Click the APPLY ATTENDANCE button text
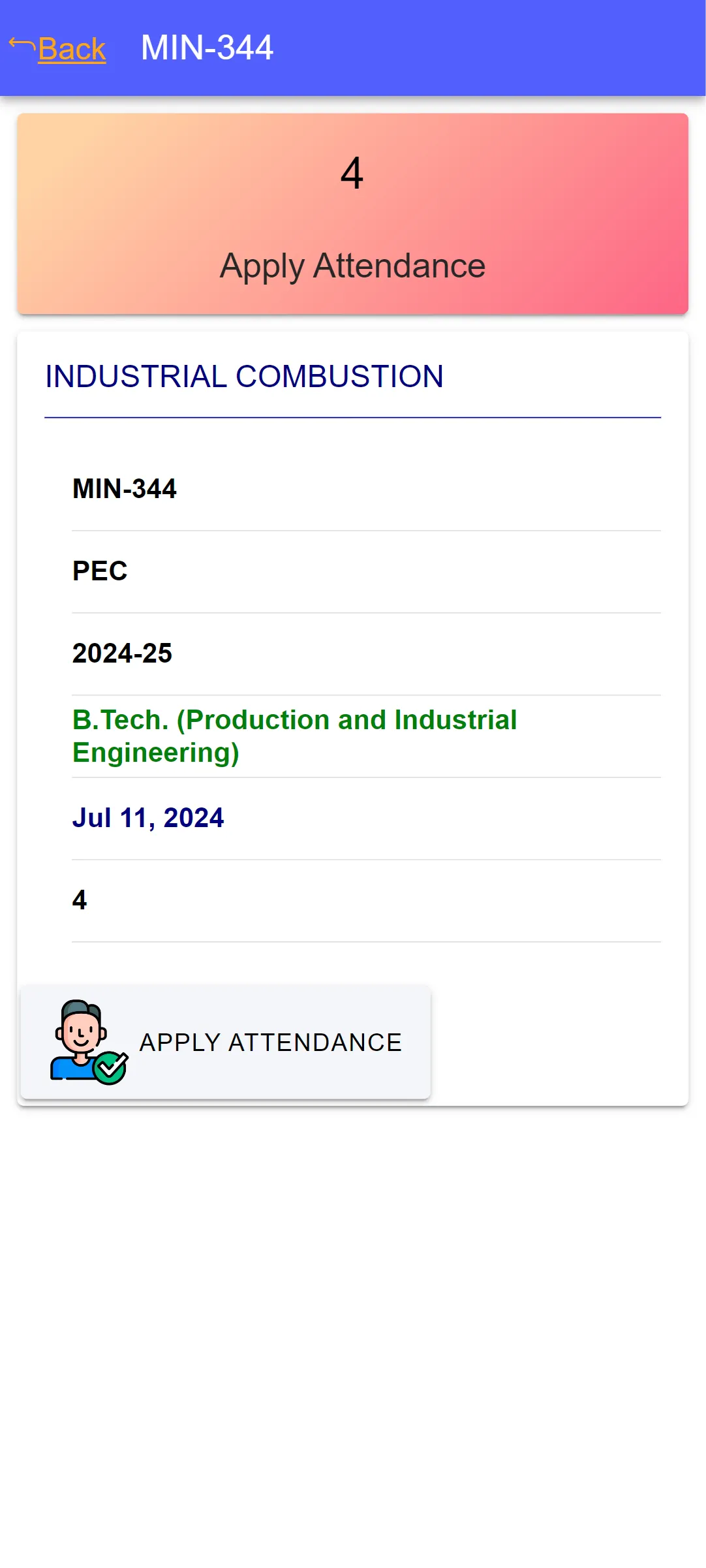Screen dimensions: 706x1568 271,1043
